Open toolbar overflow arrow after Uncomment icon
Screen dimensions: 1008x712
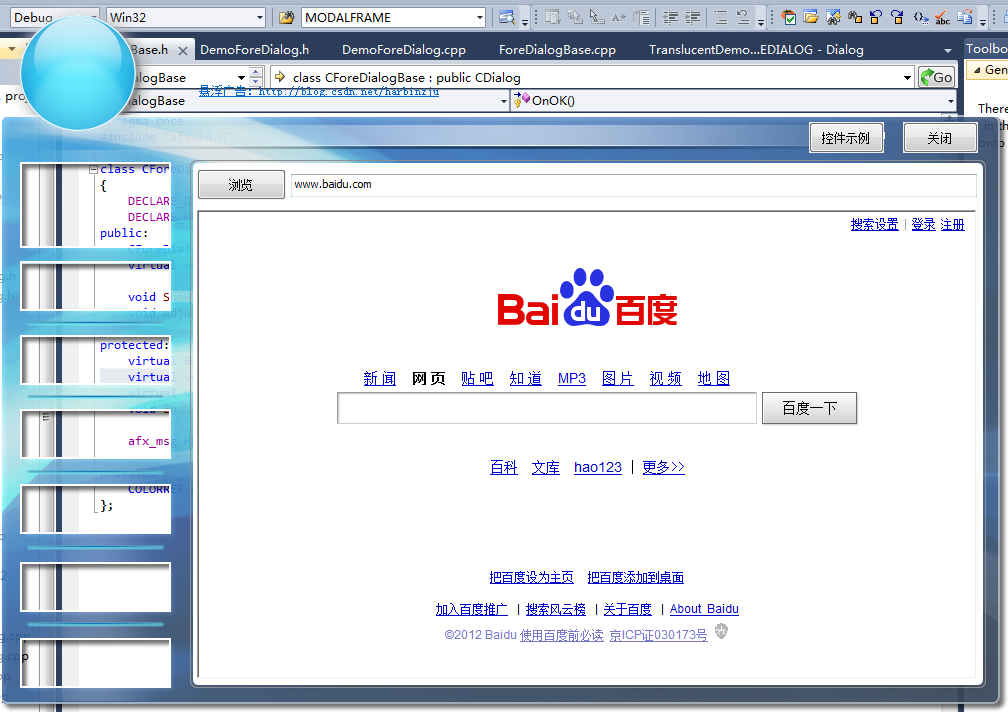pos(760,22)
